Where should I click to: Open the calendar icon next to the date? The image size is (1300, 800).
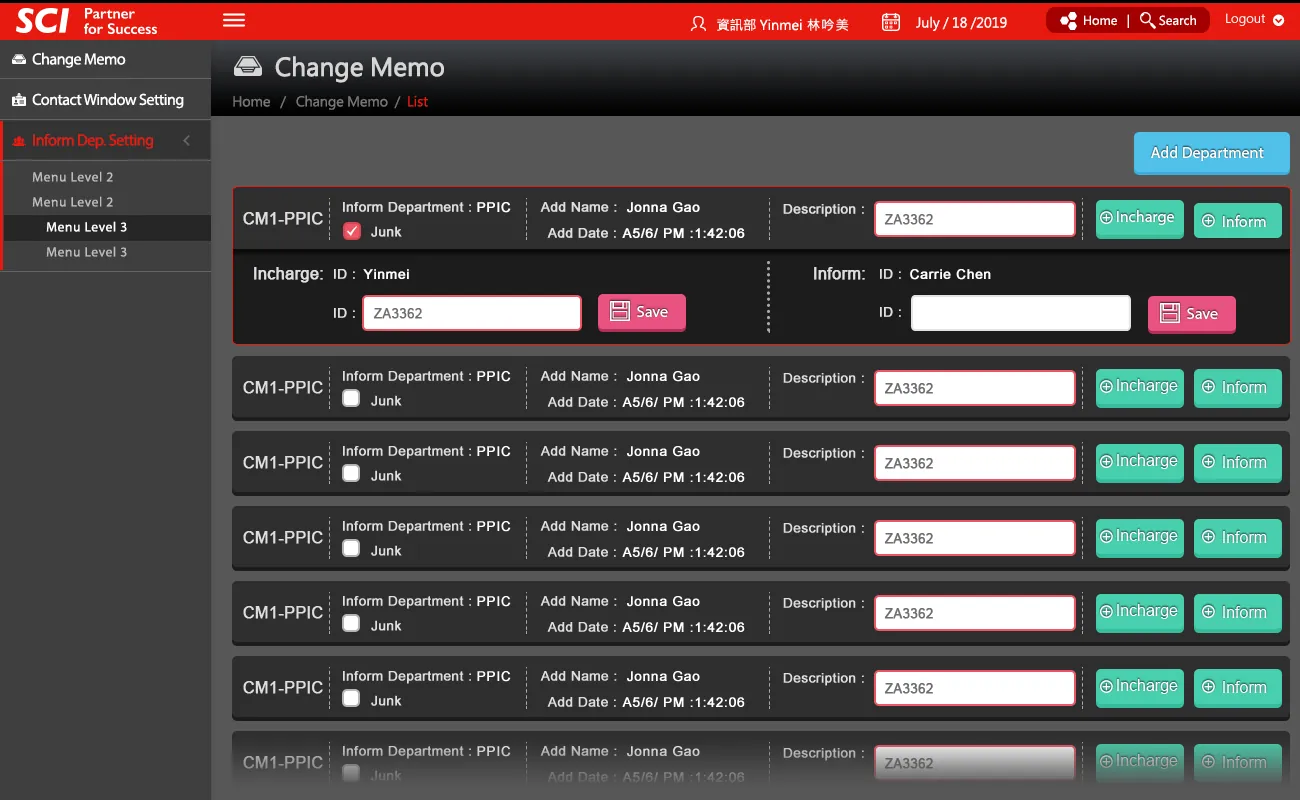(x=891, y=22)
